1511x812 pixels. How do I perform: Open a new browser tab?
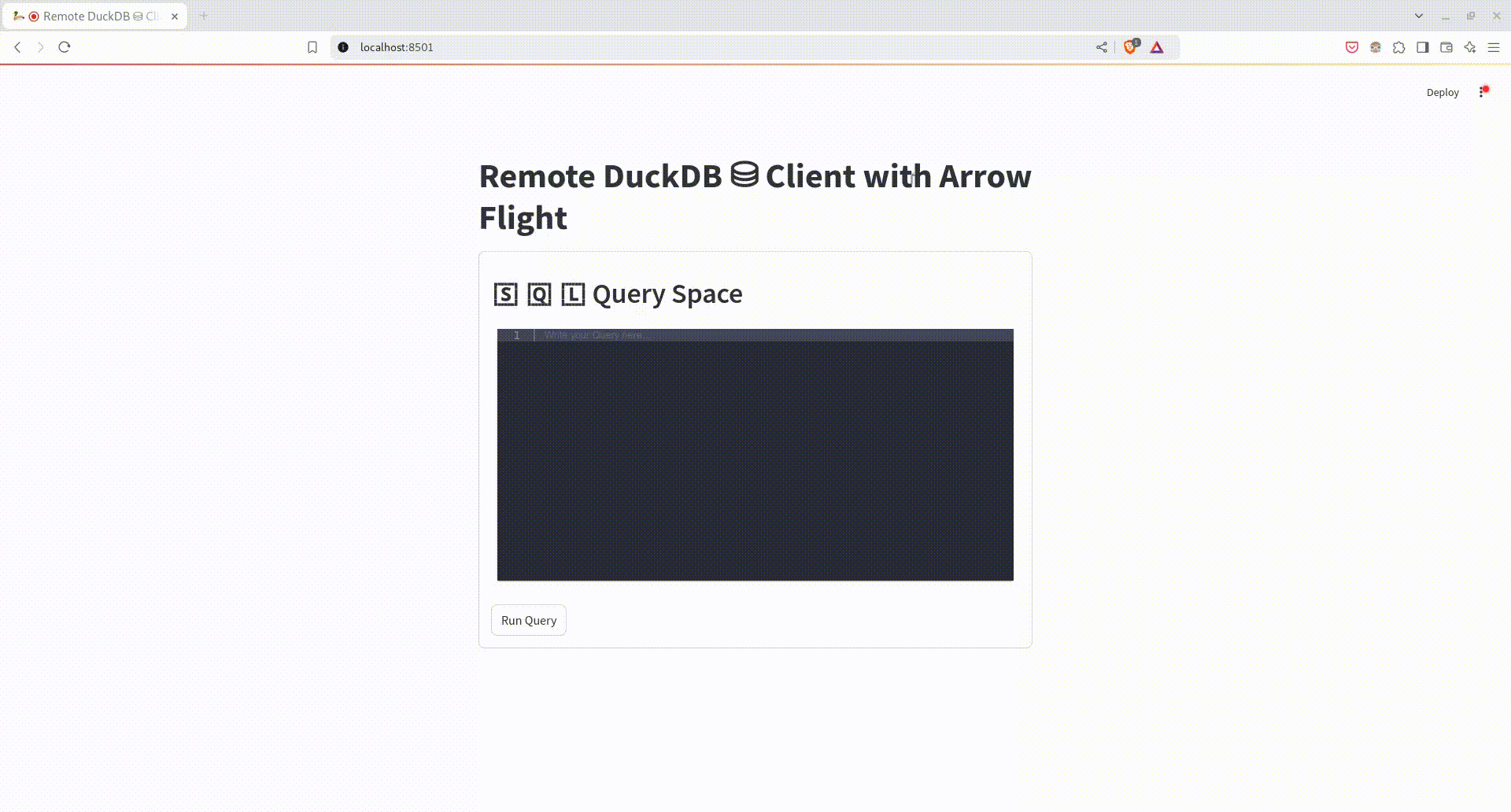tap(204, 16)
